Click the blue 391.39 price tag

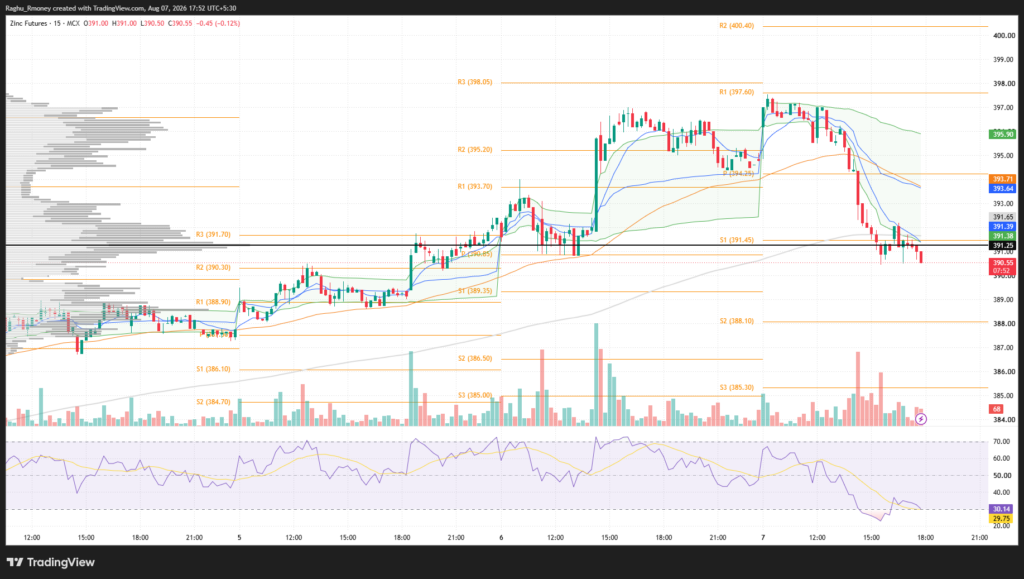pos(1002,227)
